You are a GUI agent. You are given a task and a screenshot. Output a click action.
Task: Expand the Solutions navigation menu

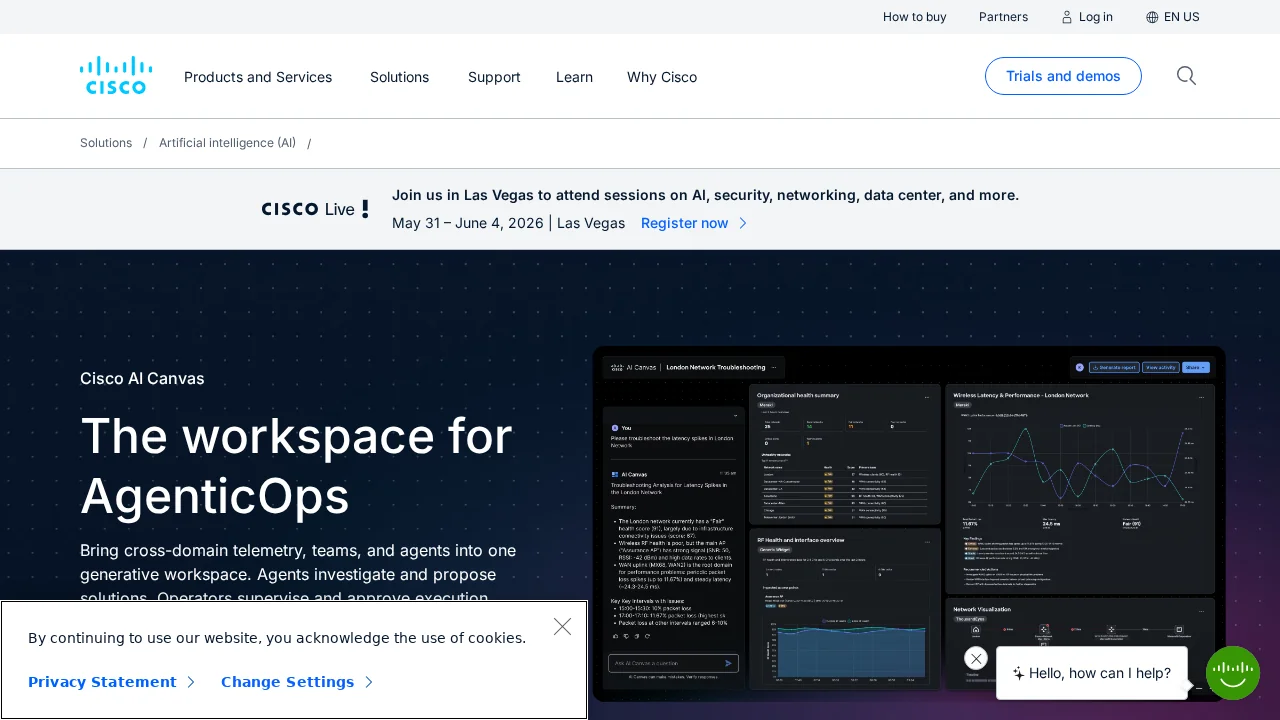399,77
